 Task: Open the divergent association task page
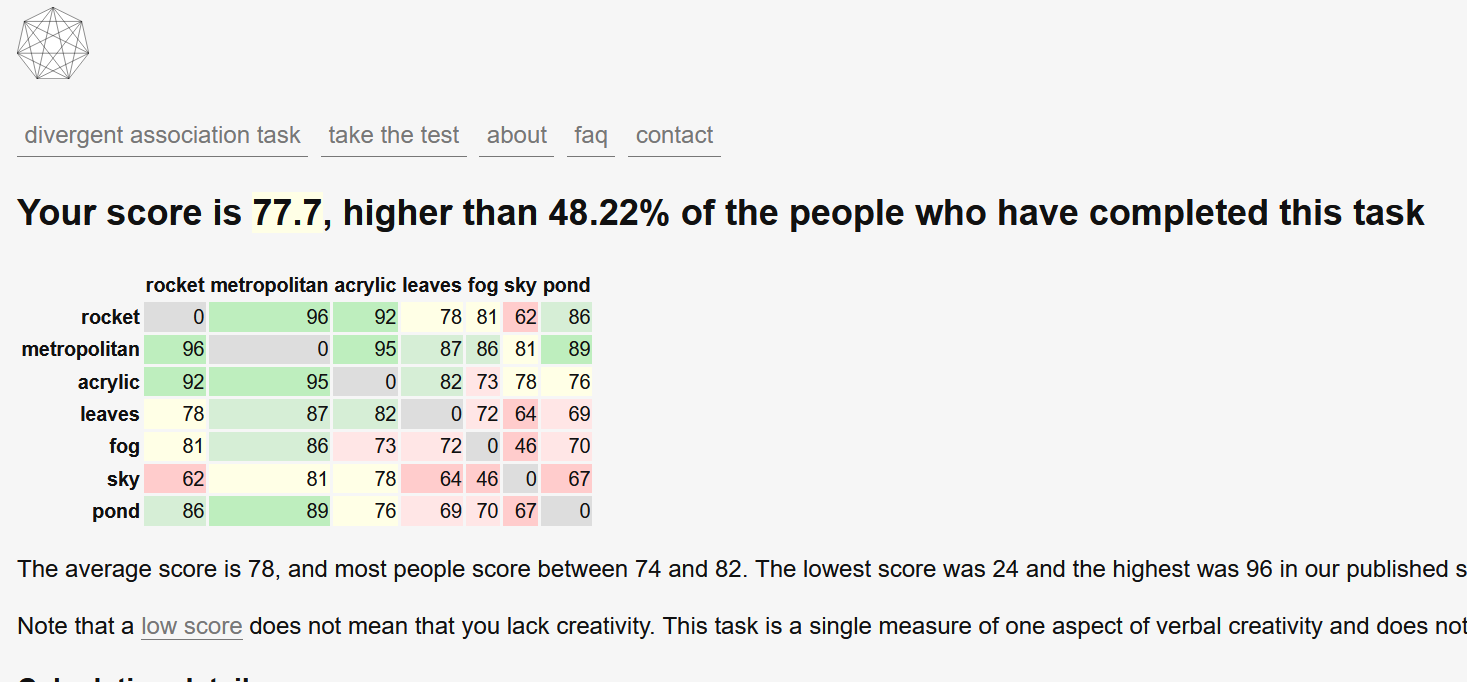(x=162, y=136)
